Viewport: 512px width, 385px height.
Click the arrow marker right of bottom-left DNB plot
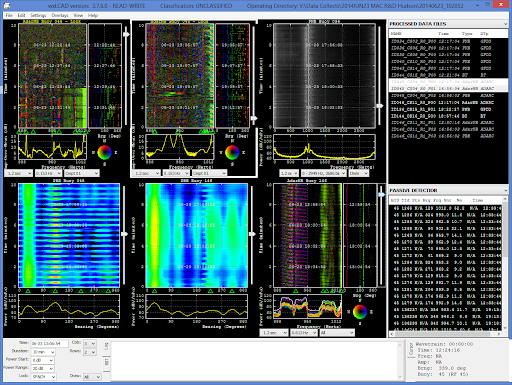point(124,234)
